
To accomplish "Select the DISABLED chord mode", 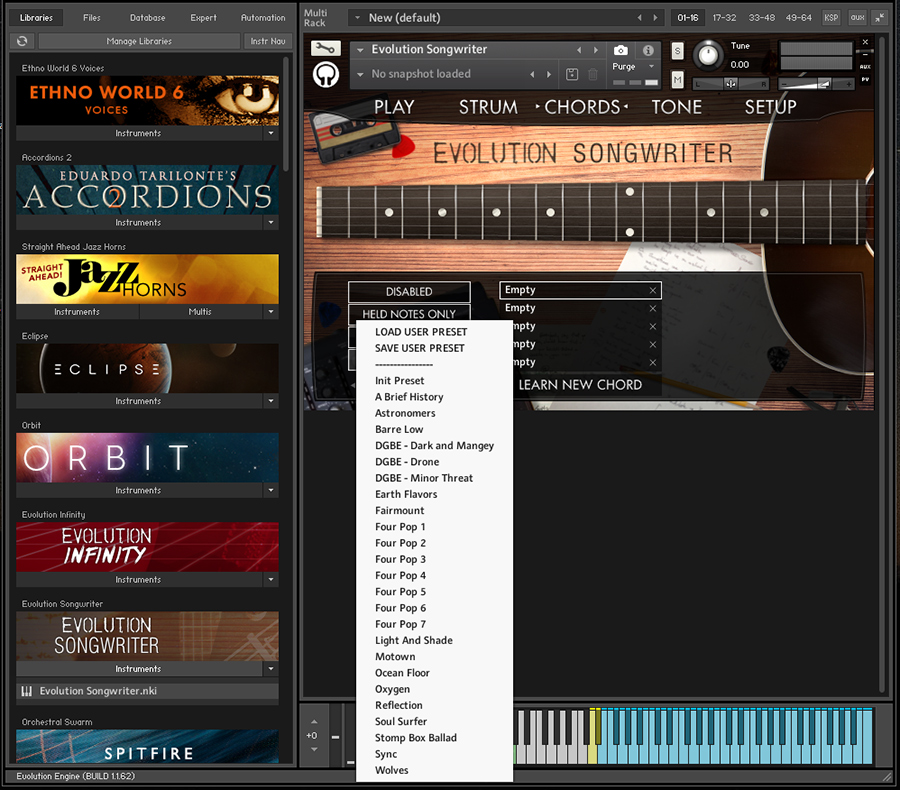I will (409, 292).
